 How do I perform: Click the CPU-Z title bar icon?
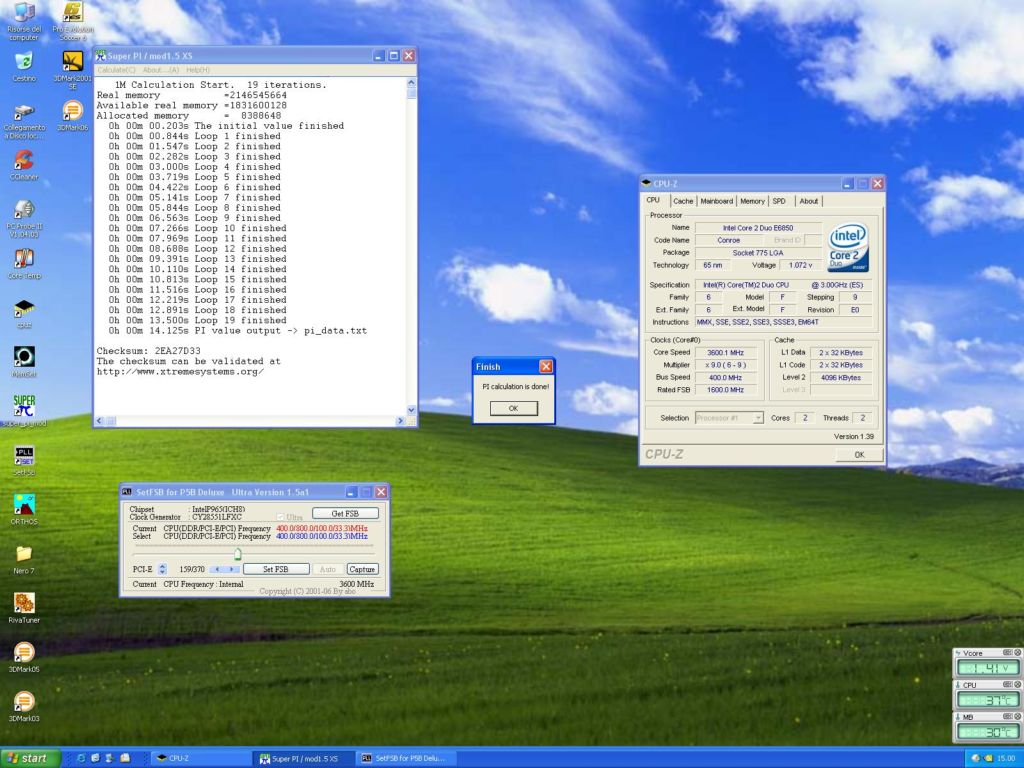(x=647, y=184)
